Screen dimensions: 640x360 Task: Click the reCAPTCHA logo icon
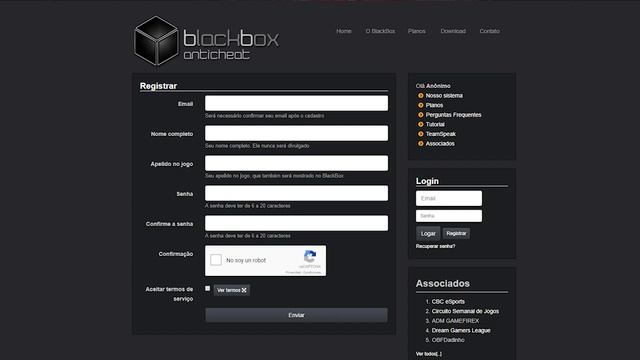(310, 257)
